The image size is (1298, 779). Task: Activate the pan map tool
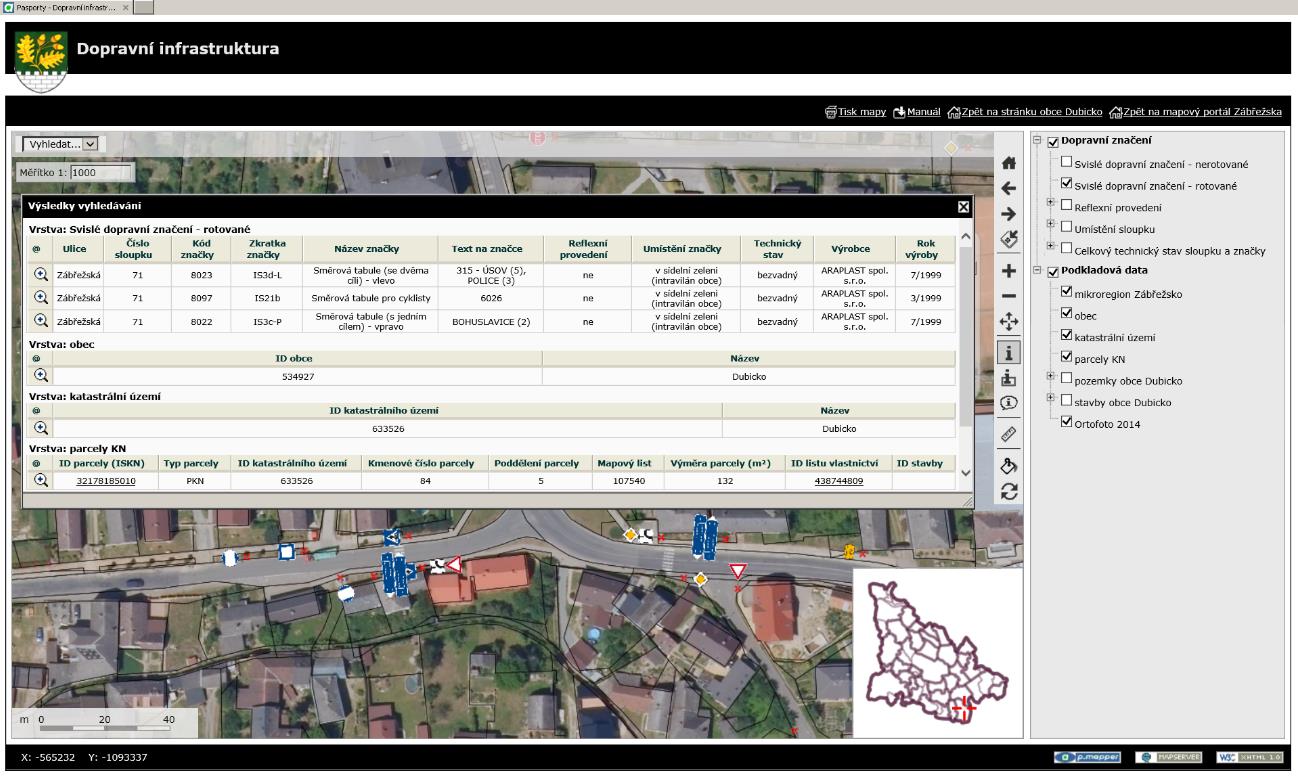click(x=1009, y=322)
